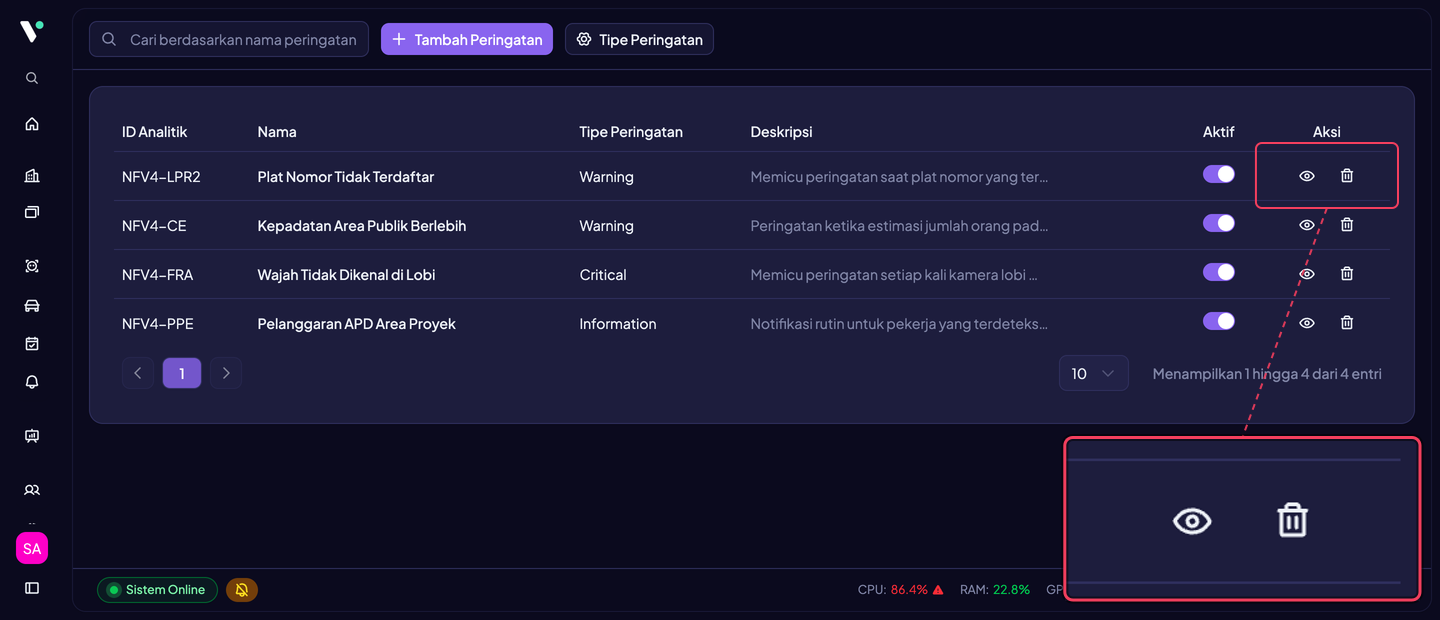Click the Tambah Peringatan button

[467, 39]
